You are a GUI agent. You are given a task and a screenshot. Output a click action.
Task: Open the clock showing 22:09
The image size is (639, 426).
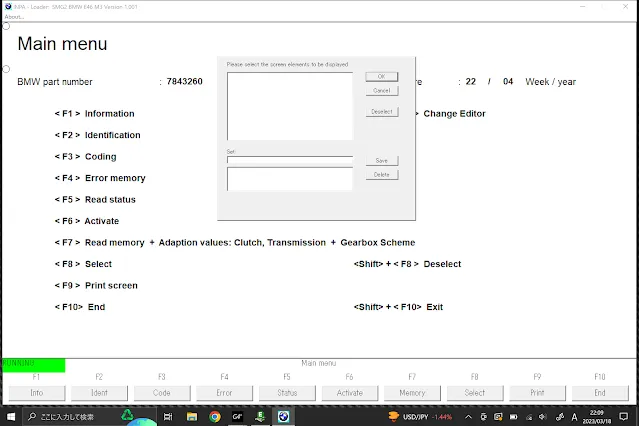[x=597, y=417]
